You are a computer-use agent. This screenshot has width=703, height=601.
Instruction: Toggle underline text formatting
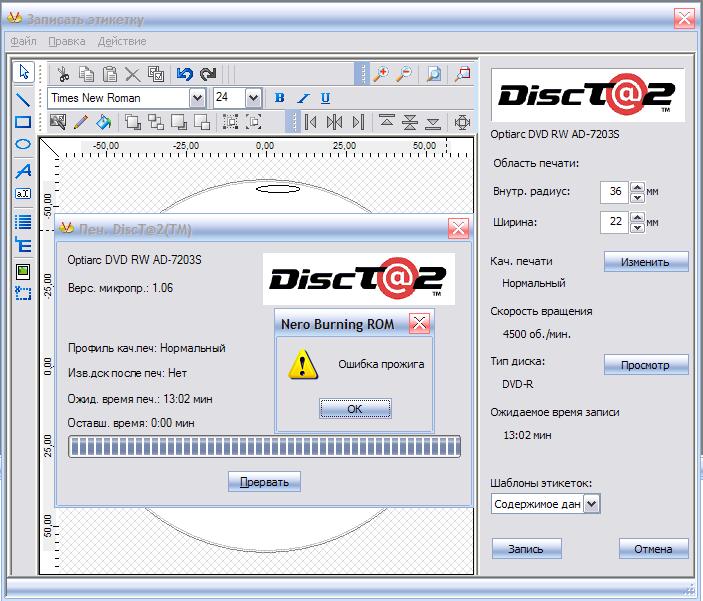[x=326, y=98]
